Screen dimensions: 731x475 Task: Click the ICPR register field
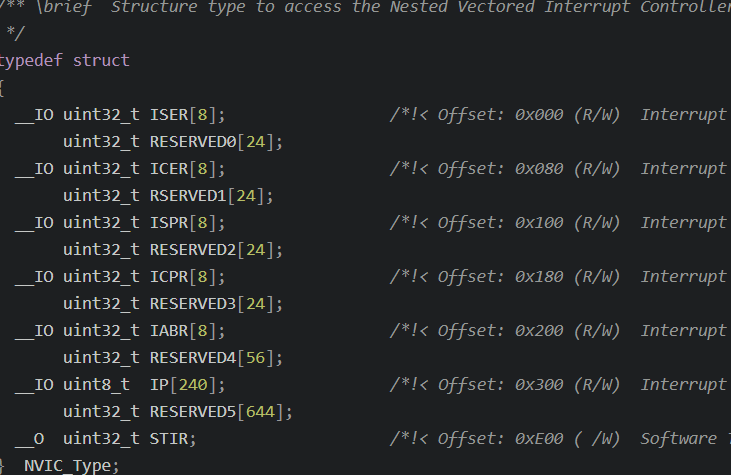click(x=169, y=277)
